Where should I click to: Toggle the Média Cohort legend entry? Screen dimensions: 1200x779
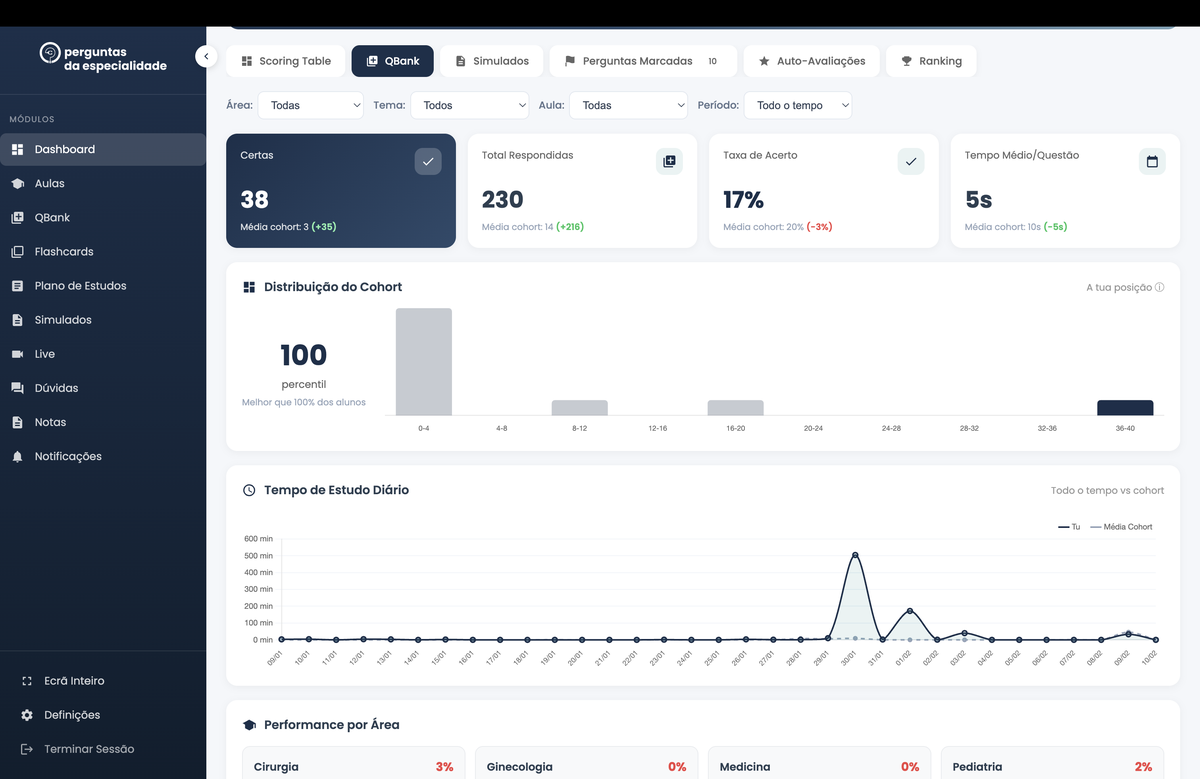1122,526
